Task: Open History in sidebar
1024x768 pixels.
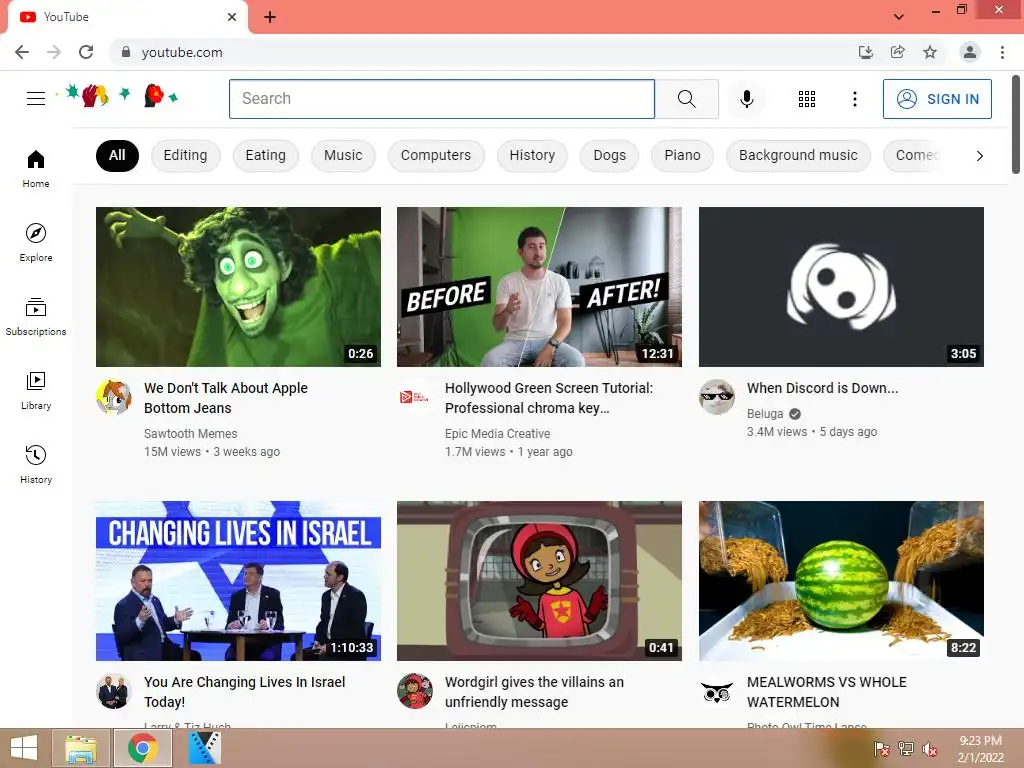Action: [x=36, y=464]
